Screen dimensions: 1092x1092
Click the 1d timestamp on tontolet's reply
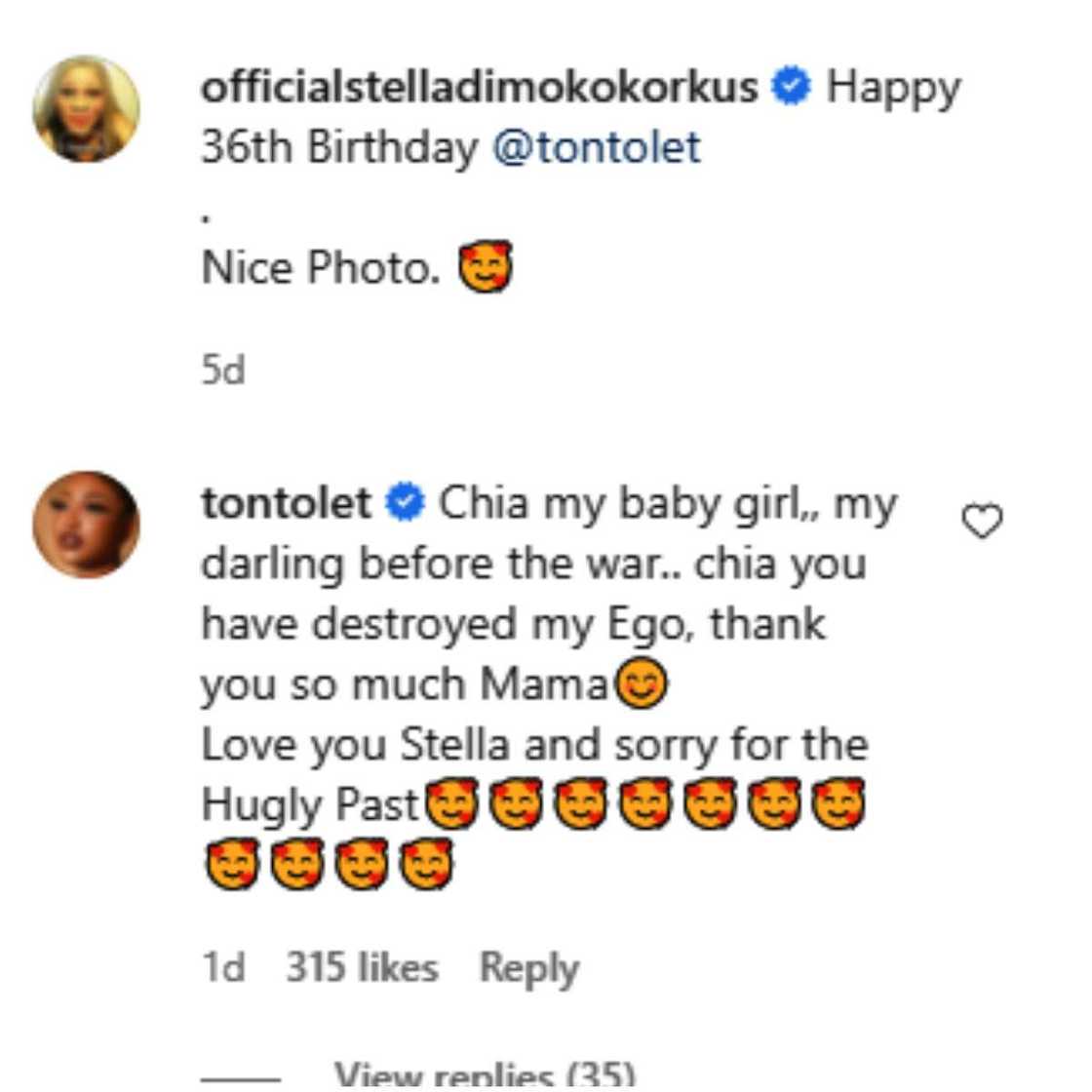[220, 967]
